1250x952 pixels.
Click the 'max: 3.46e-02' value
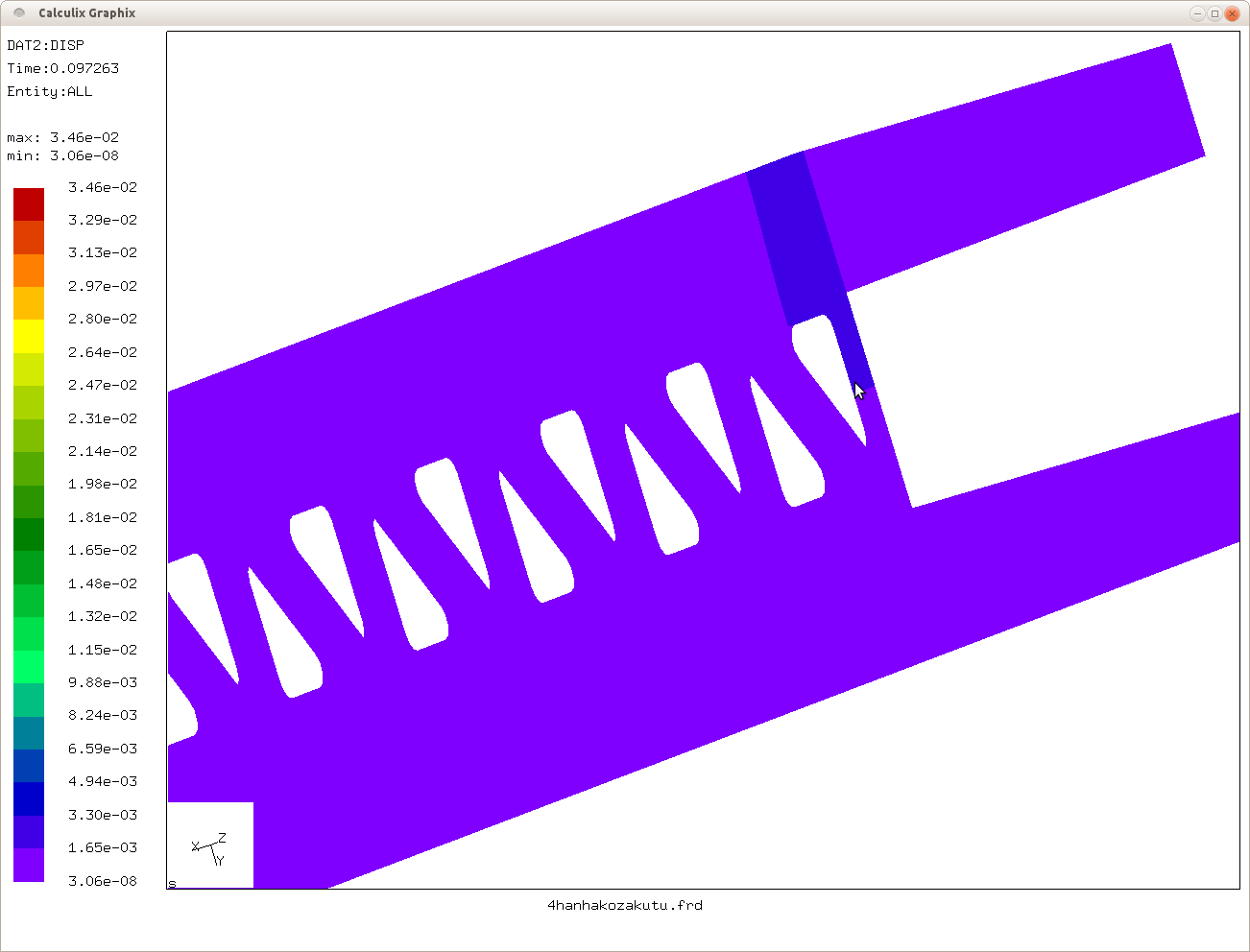click(62, 137)
